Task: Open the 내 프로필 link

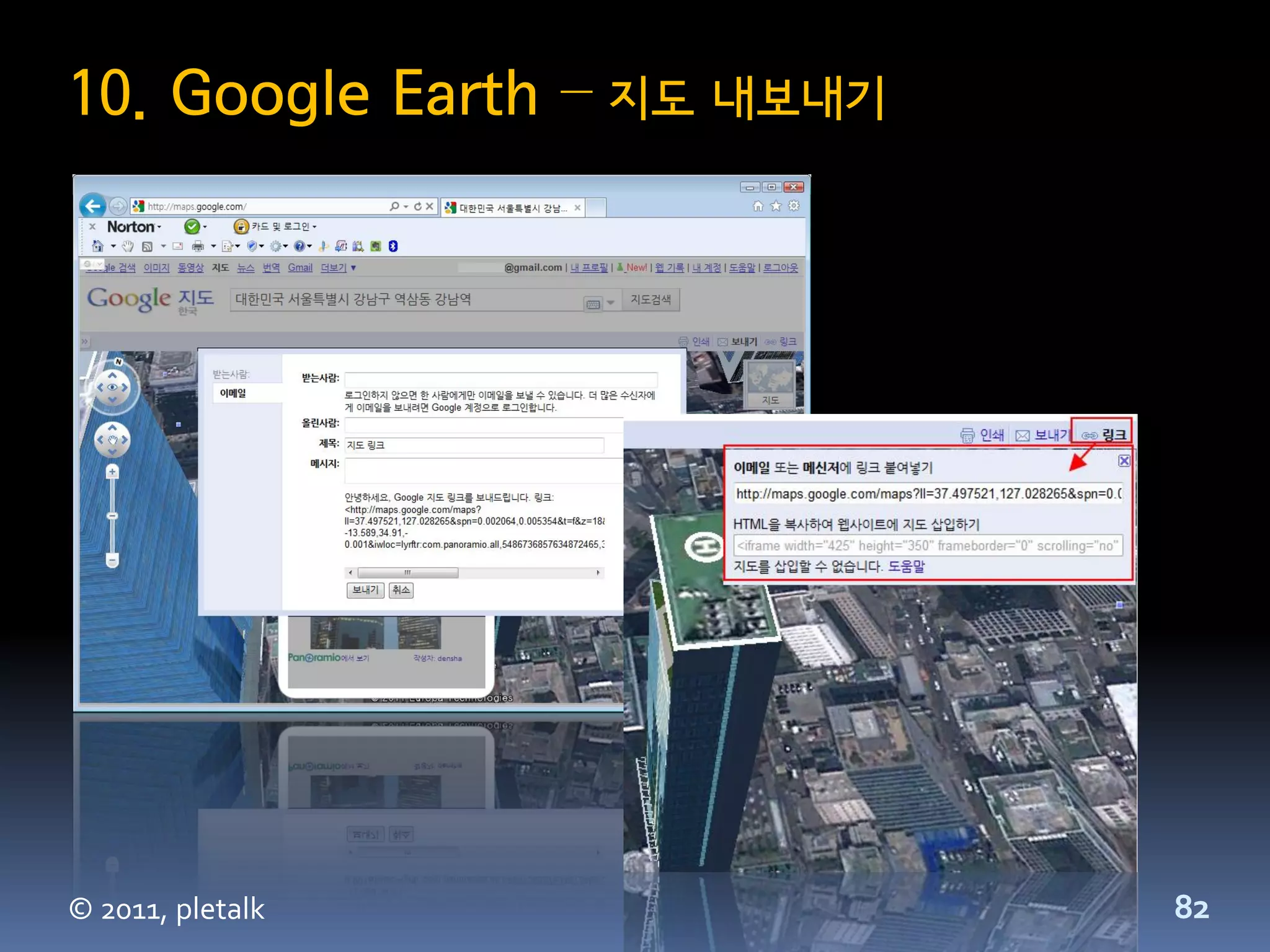Action: pyautogui.click(x=589, y=268)
